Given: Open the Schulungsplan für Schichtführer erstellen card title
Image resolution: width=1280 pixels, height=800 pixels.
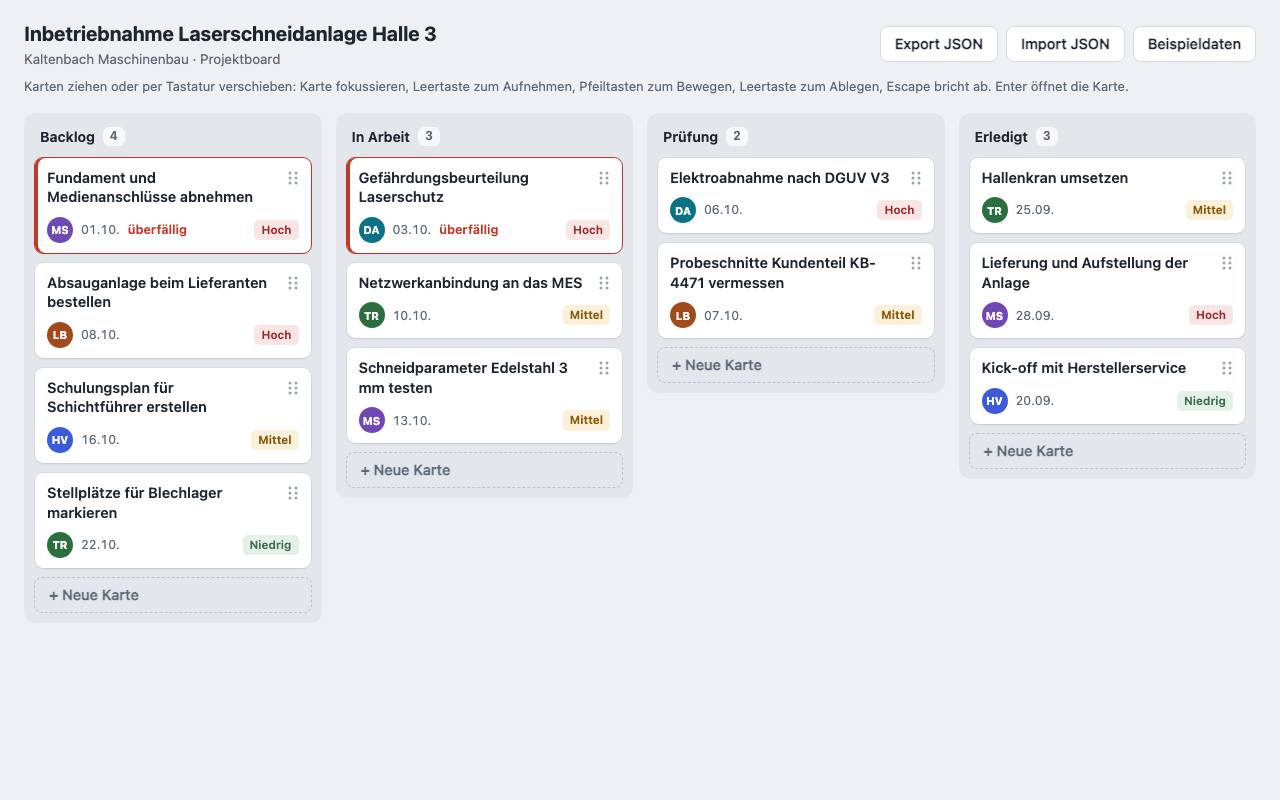Looking at the screenshot, I should [x=127, y=397].
